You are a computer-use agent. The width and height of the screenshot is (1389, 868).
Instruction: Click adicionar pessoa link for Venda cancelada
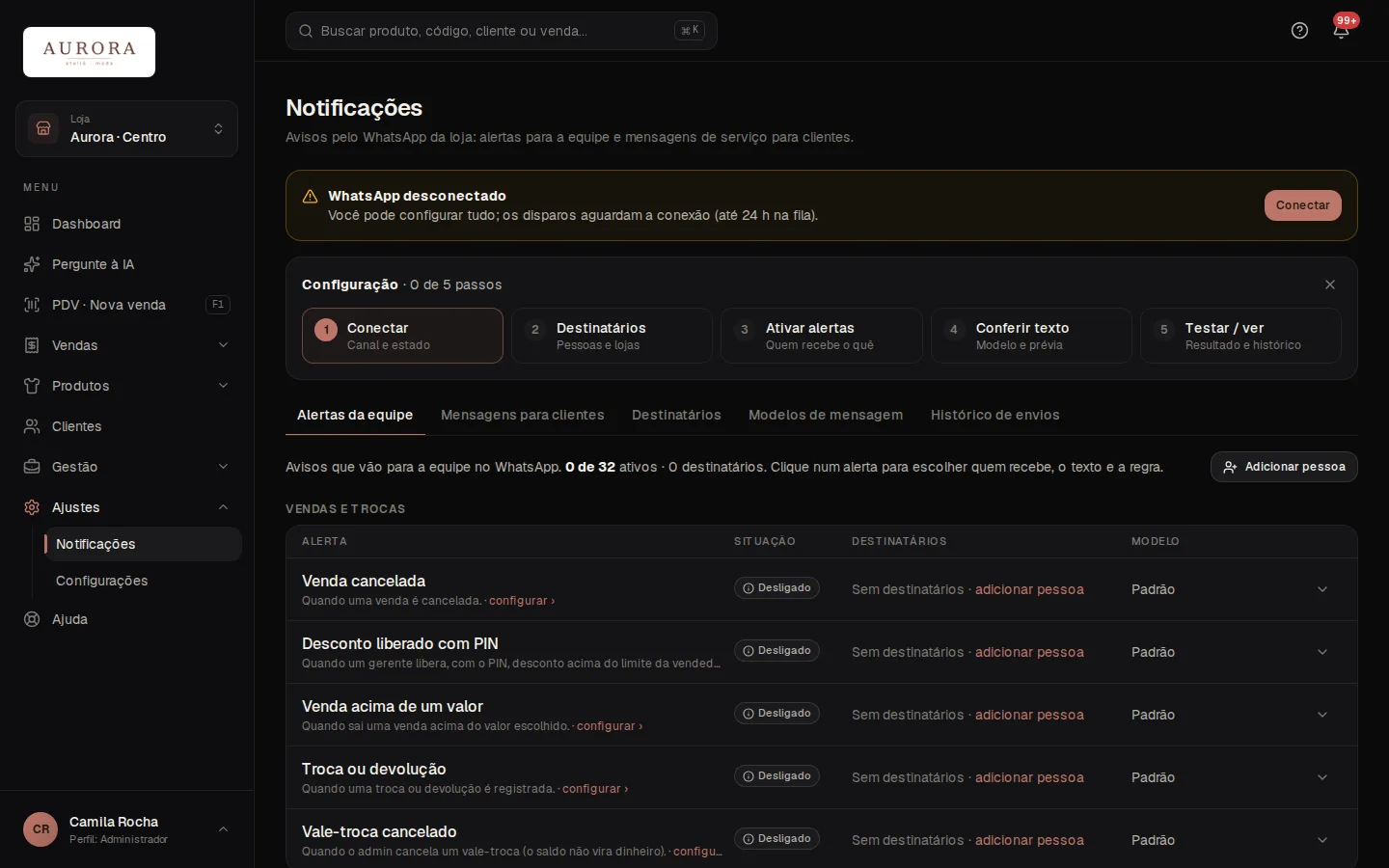[1029, 589]
